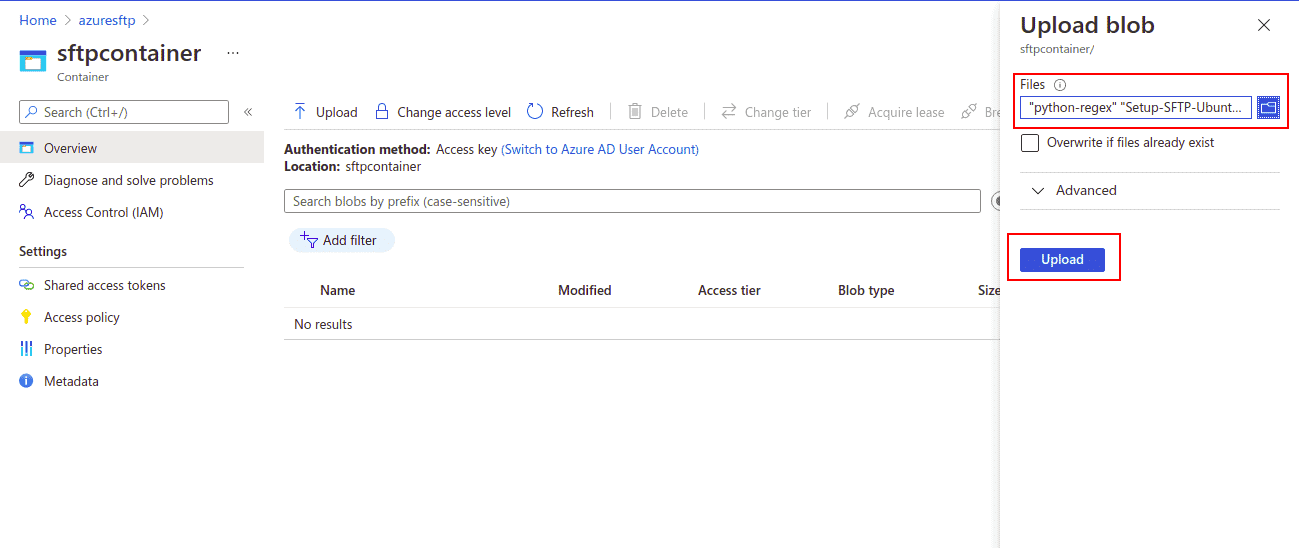Click the Refresh circular arrow icon
Screen dimensions: 1299x548
coord(535,112)
